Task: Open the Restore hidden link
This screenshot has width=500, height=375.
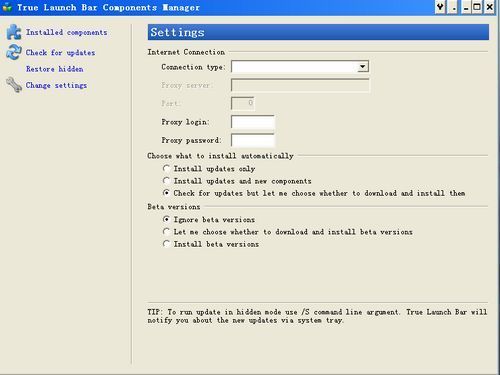Action: pyautogui.click(x=55, y=69)
